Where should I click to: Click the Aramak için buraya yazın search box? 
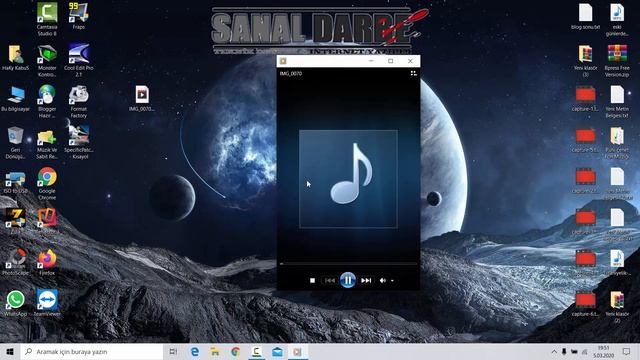tap(92, 351)
